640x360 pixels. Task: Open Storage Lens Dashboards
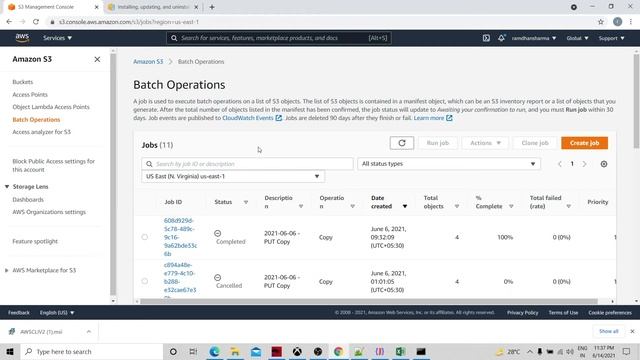pyautogui.click(x=28, y=200)
